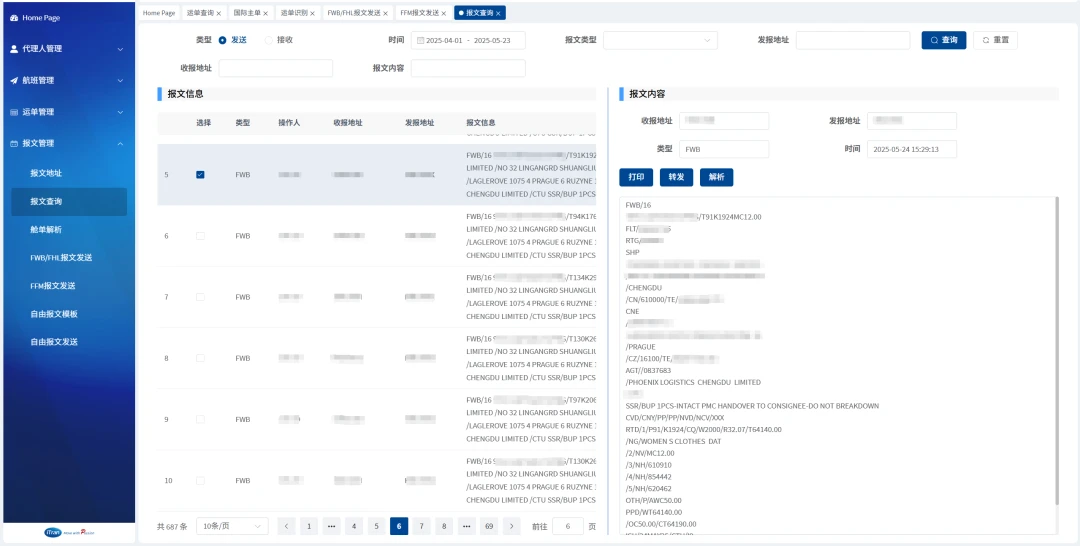Go to the next page arrow in pagination

tap(511, 526)
